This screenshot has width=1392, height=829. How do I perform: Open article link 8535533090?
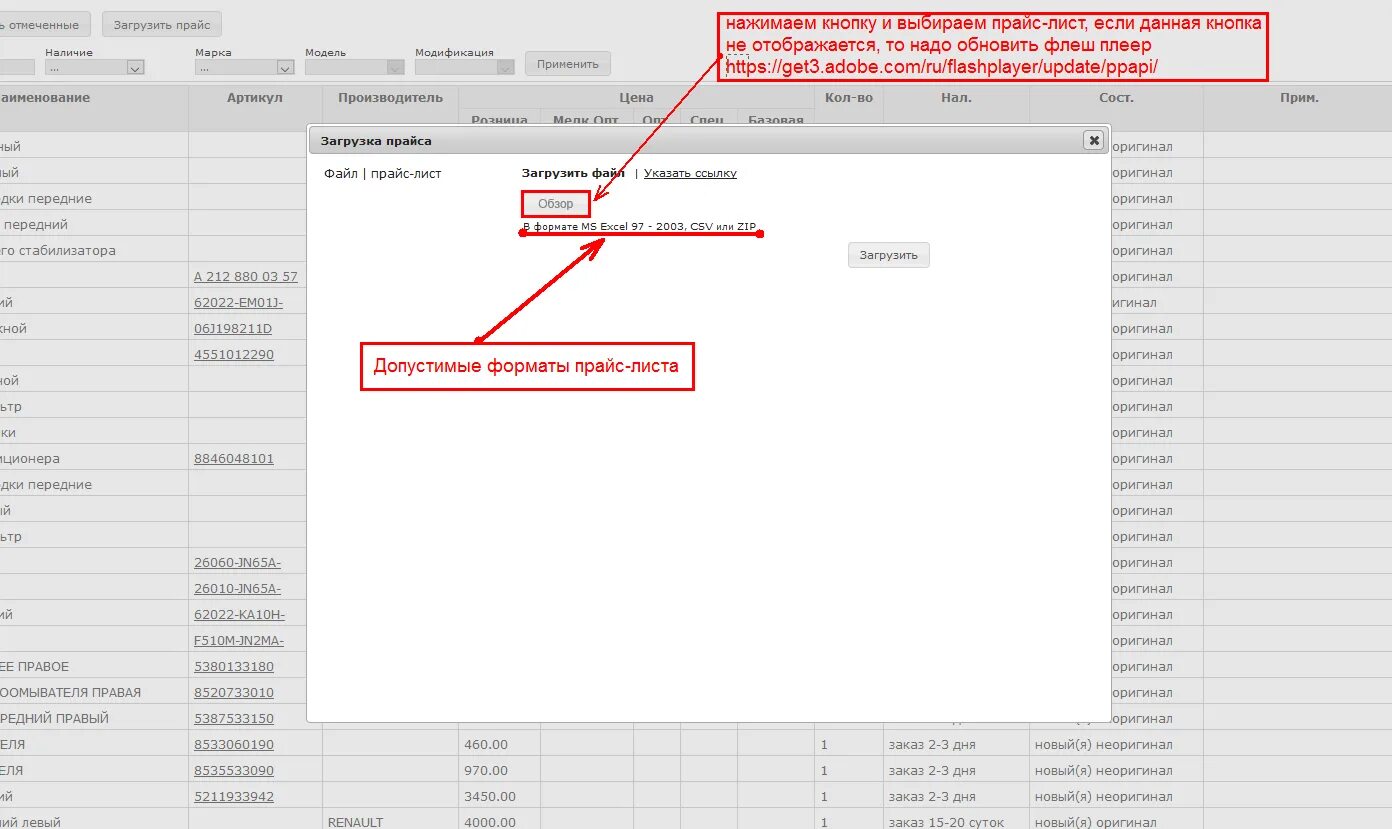pos(234,771)
